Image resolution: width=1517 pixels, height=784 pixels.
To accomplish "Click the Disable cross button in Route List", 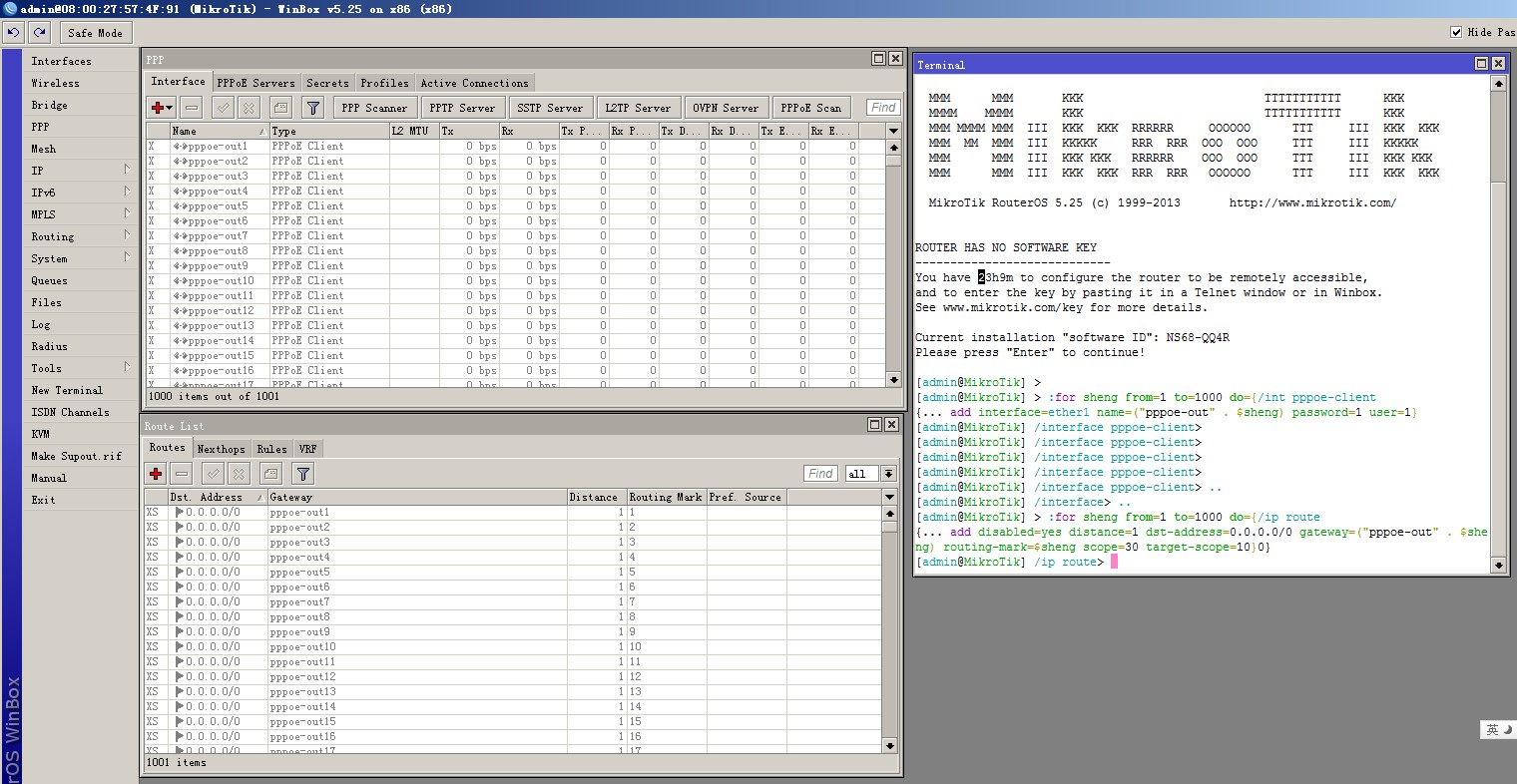I will [x=240, y=473].
